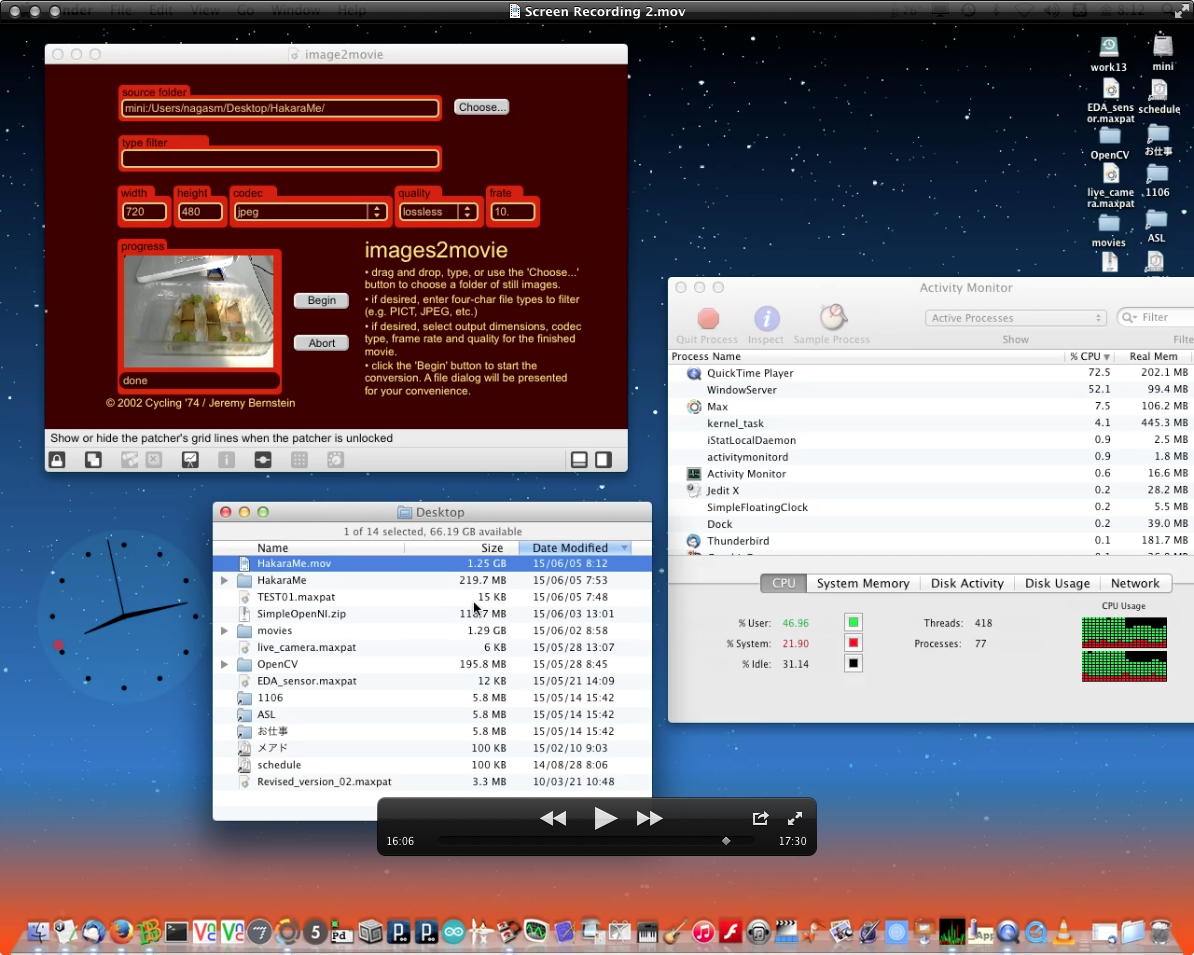This screenshot has width=1194, height=955.
Task: Open the quality dropdown set to lossless
Action: click(437, 212)
